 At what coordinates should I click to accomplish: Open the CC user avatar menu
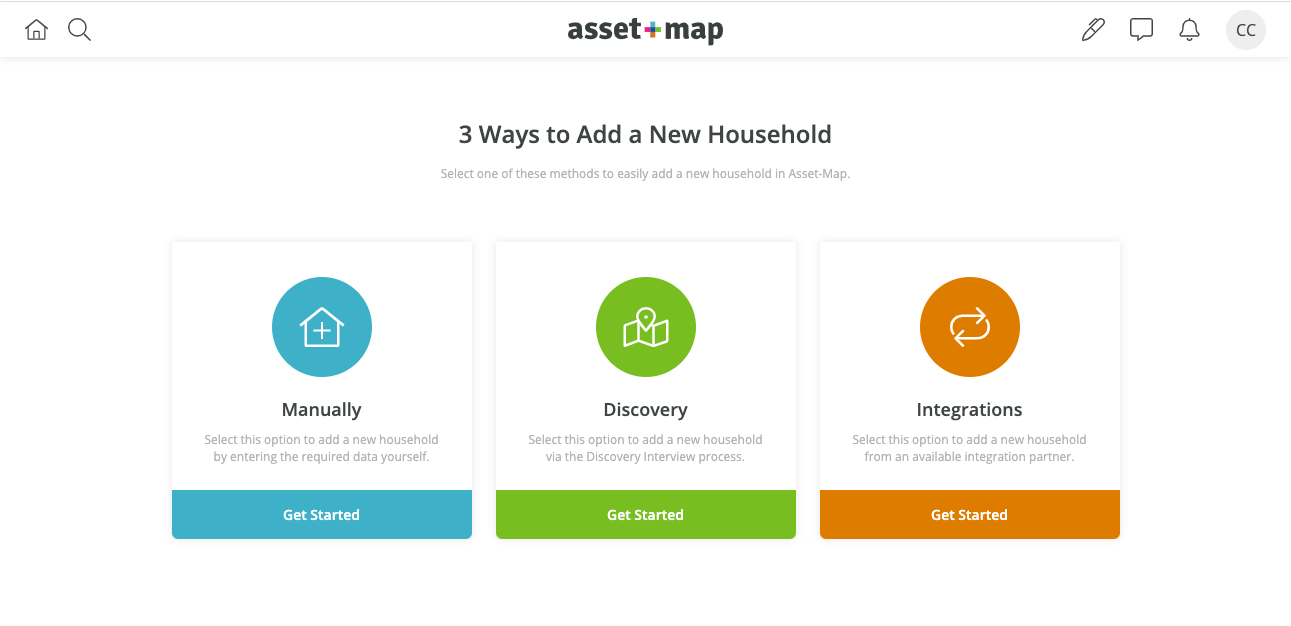pos(1245,29)
